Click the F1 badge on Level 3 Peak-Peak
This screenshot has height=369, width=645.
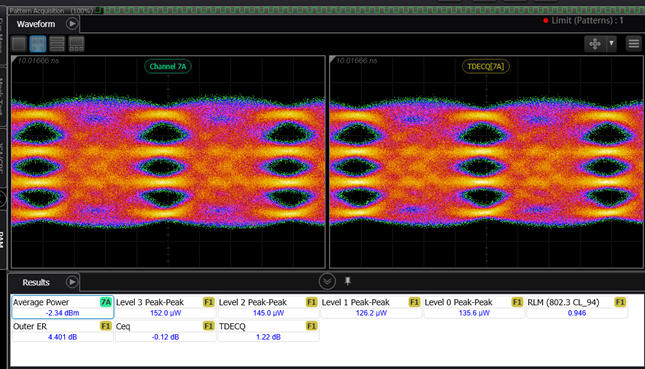[x=209, y=302]
